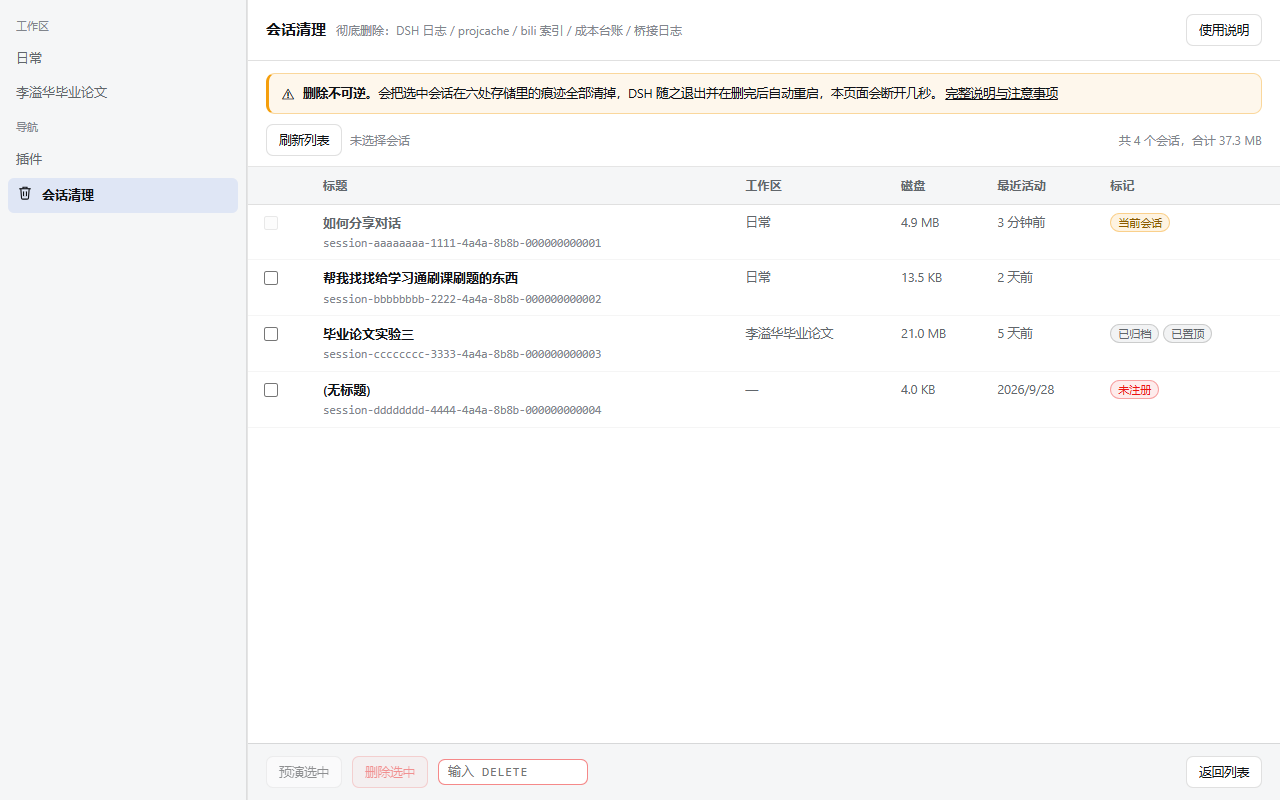
Task: Click the 已置顶 badge
Action: point(1187,334)
